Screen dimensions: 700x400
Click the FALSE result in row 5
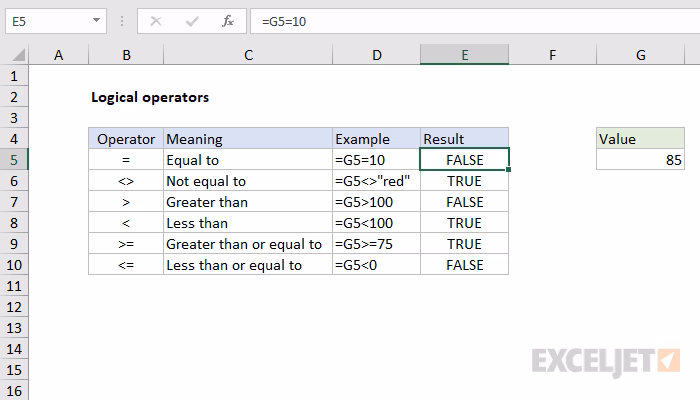pyautogui.click(x=464, y=160)
